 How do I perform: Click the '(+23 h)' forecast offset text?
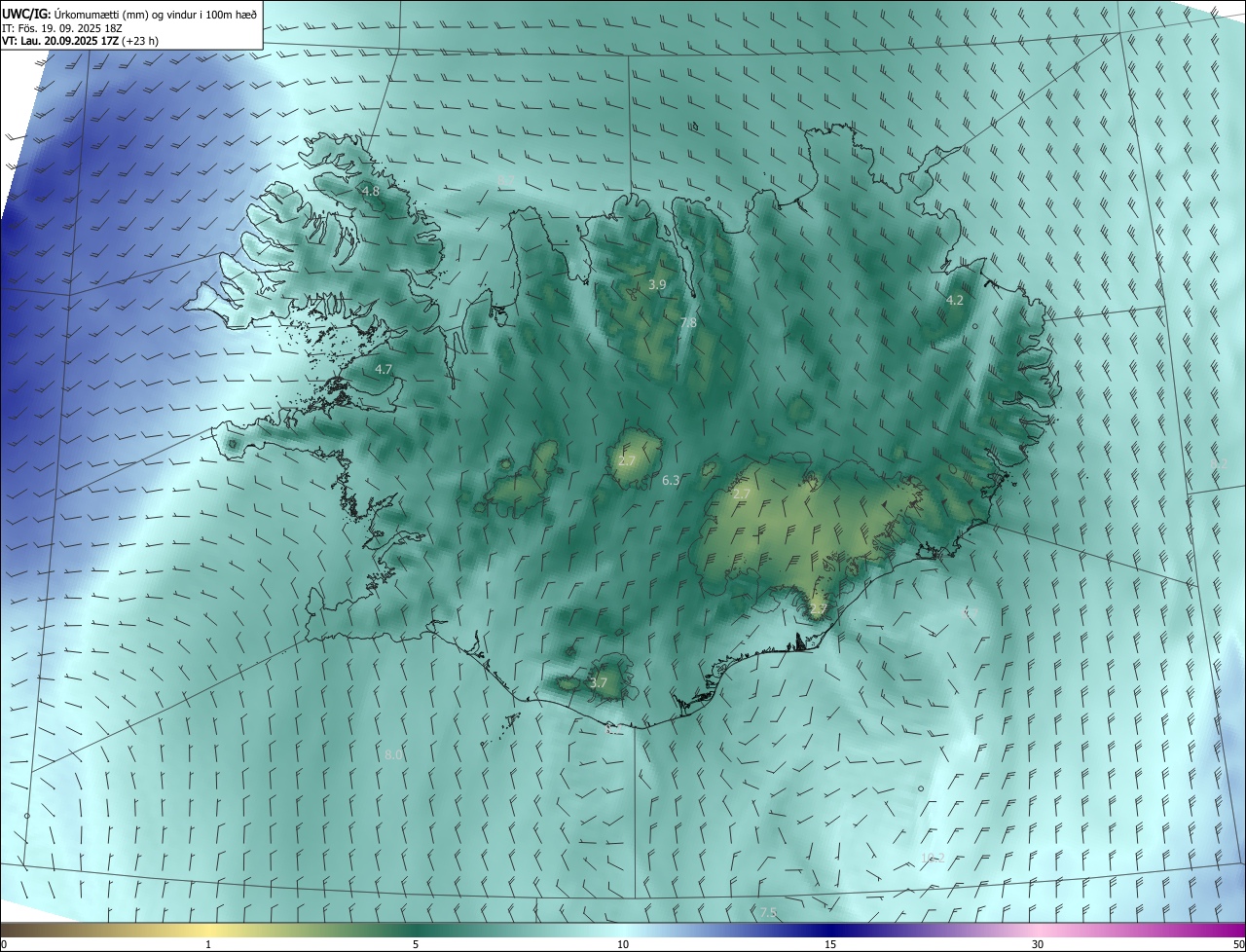pos(140,41)
